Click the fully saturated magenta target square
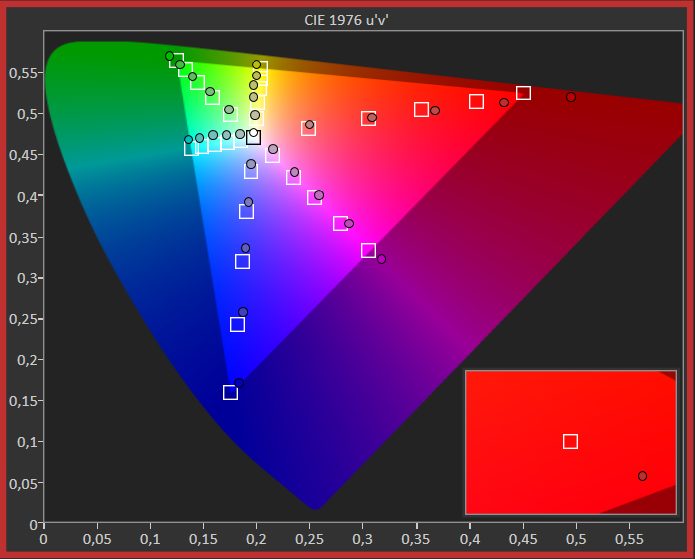Image resolution: width=695 pixels, height=559 pixels. 368,250
